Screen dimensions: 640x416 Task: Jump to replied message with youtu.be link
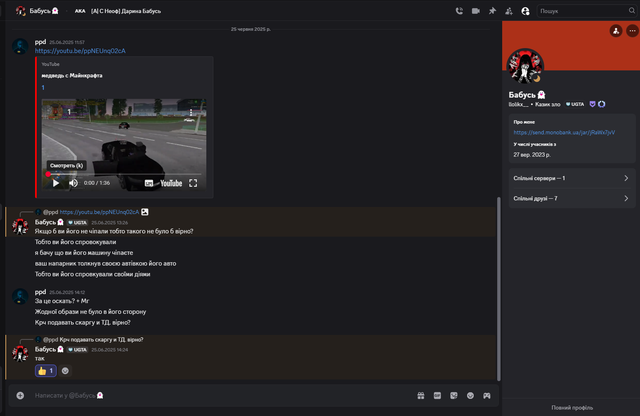coord(99,212)
